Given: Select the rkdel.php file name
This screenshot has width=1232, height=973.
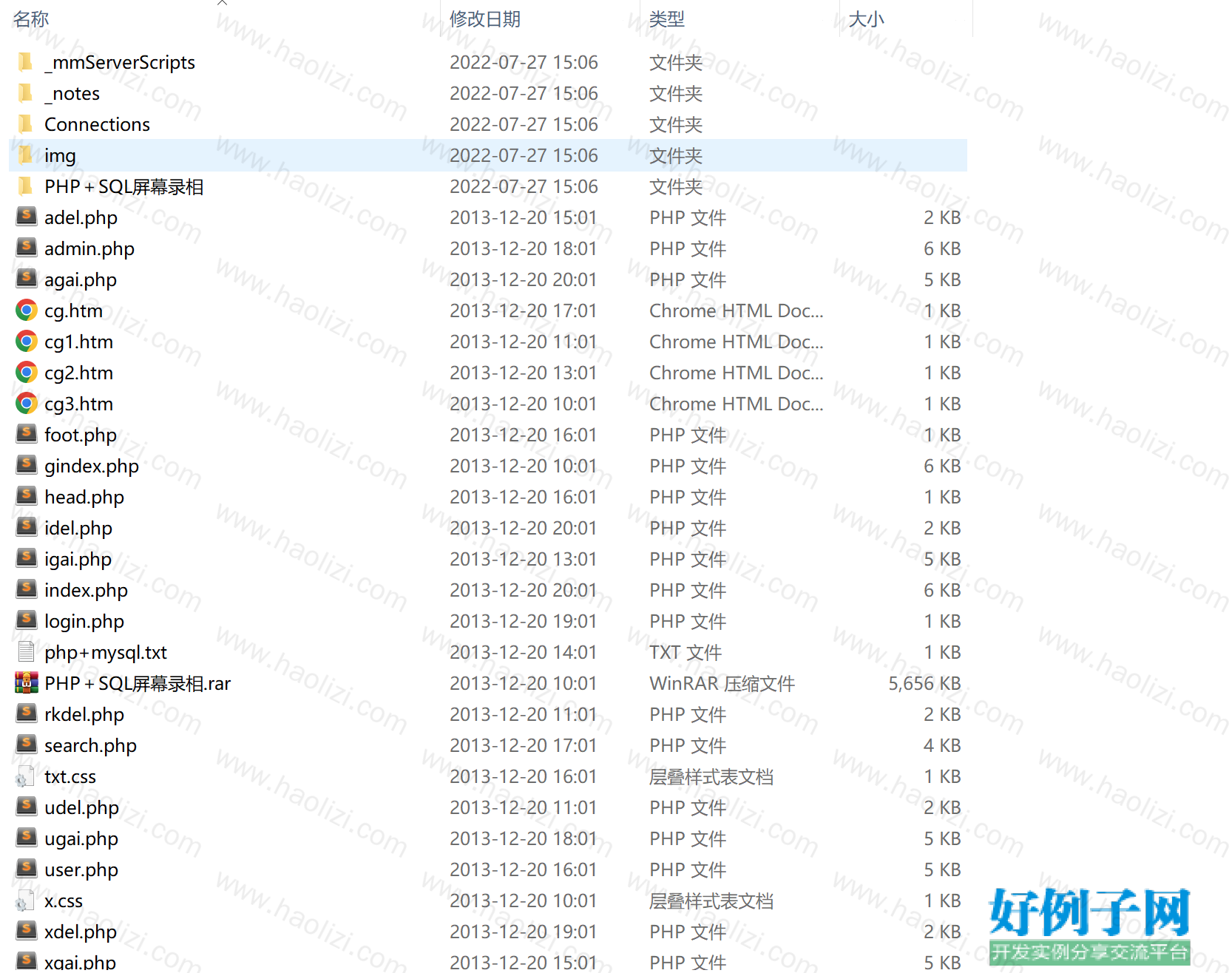Looking at the screenshot, I should [x=84, y=714].
